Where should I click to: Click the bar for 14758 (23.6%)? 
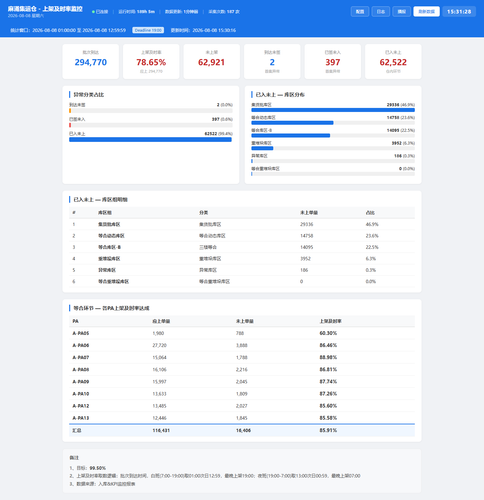click(x=292, y=123)
